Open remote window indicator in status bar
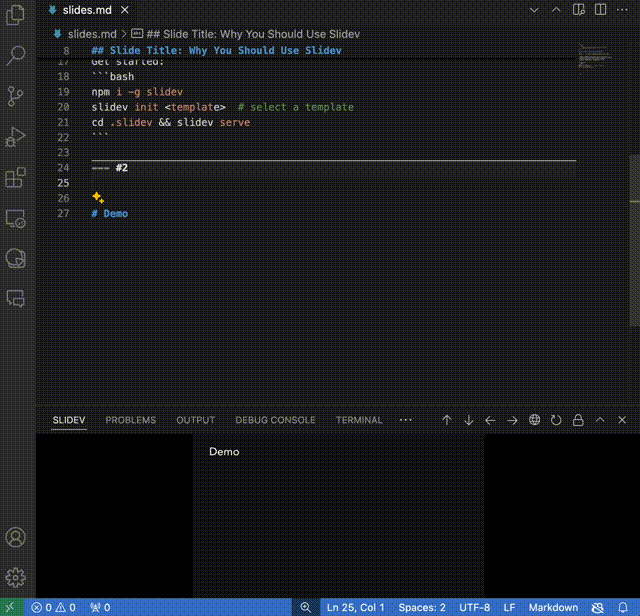 pyautogui.click(x=12, y=607)
